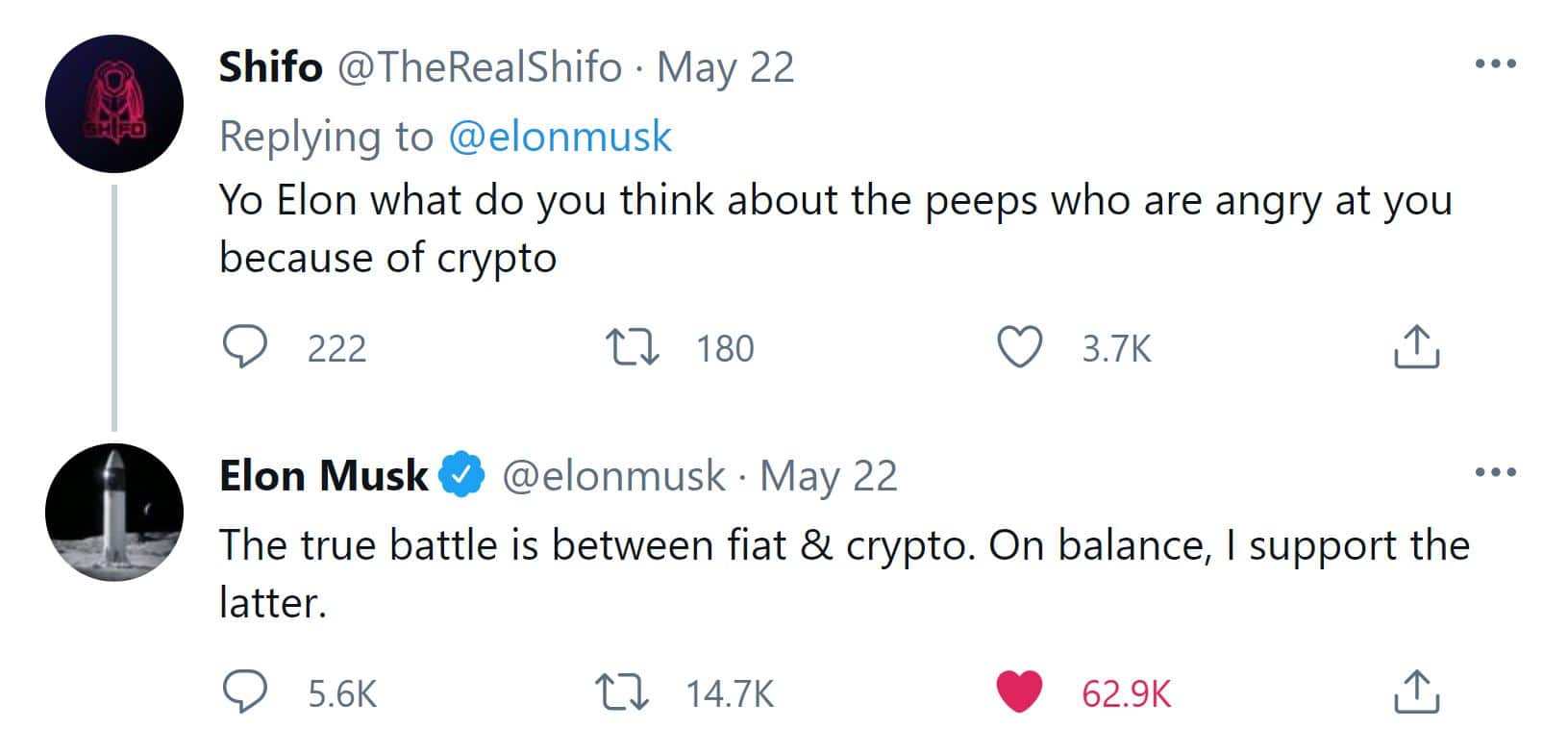1568x754 pixels.
Task: Retweet Shifo's tweet
Action: point(632,347)
